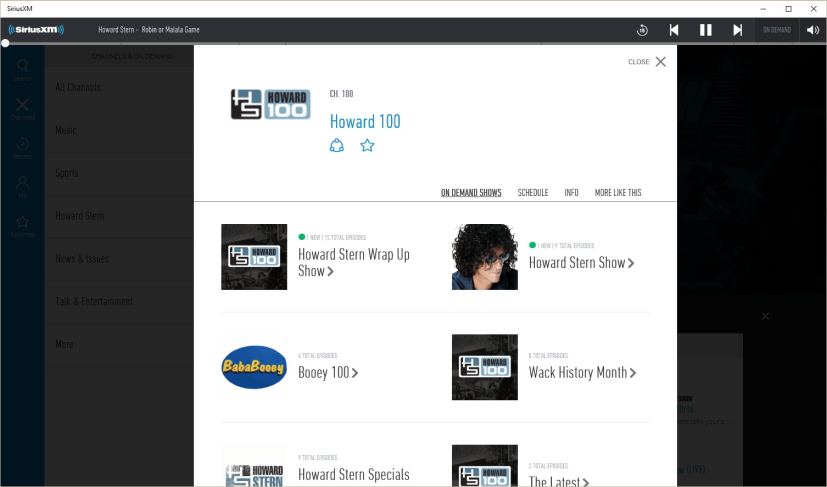827x487 pixels.
Task: Click The Latest show thumbnail
Action: point(485,466)
